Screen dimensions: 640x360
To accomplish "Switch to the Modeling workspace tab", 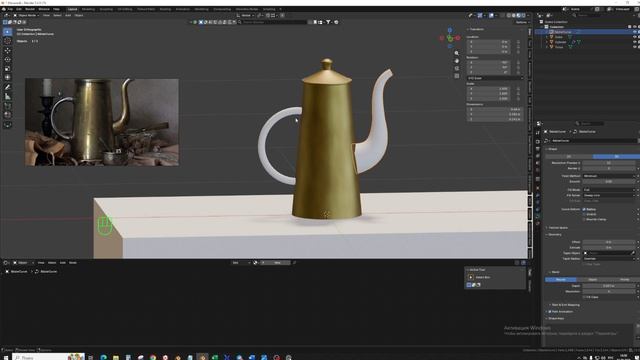I will click(88, 9).
